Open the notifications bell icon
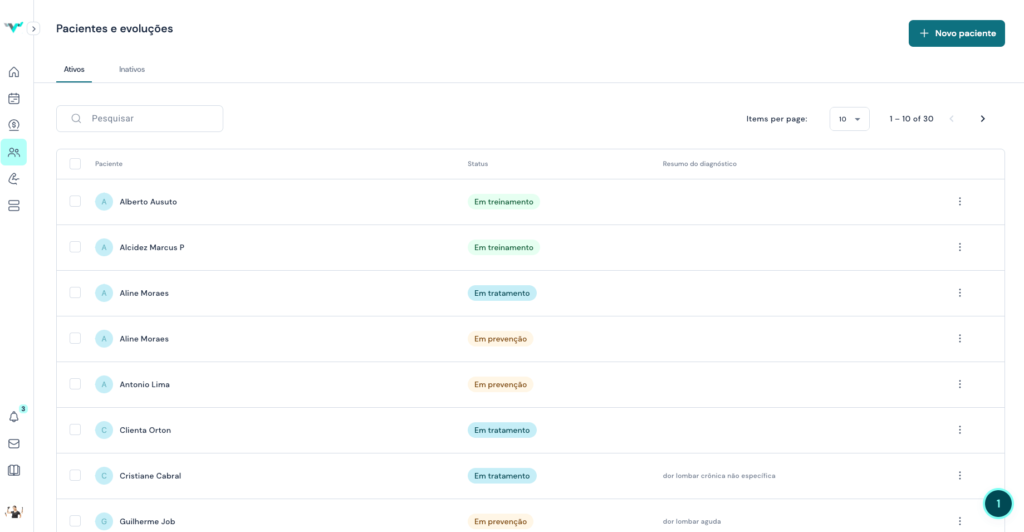The image size is (1024, 532). click(14, 417)
